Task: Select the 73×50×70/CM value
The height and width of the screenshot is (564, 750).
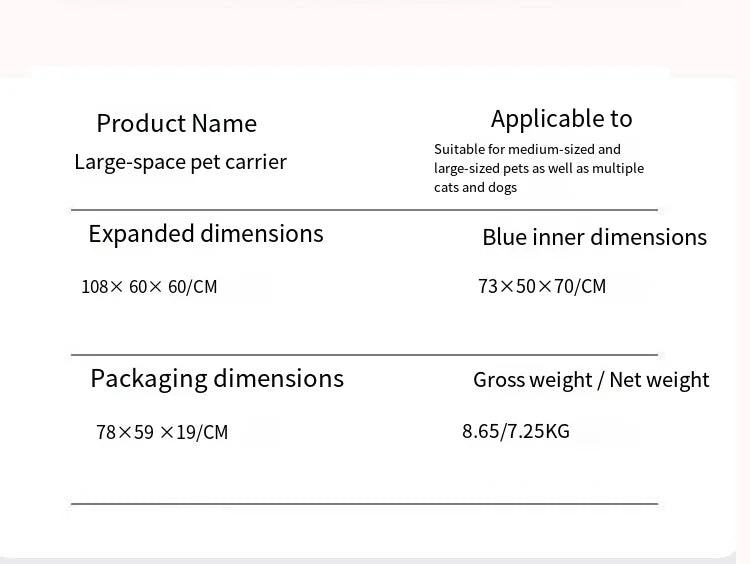Action: click(542, 287)
